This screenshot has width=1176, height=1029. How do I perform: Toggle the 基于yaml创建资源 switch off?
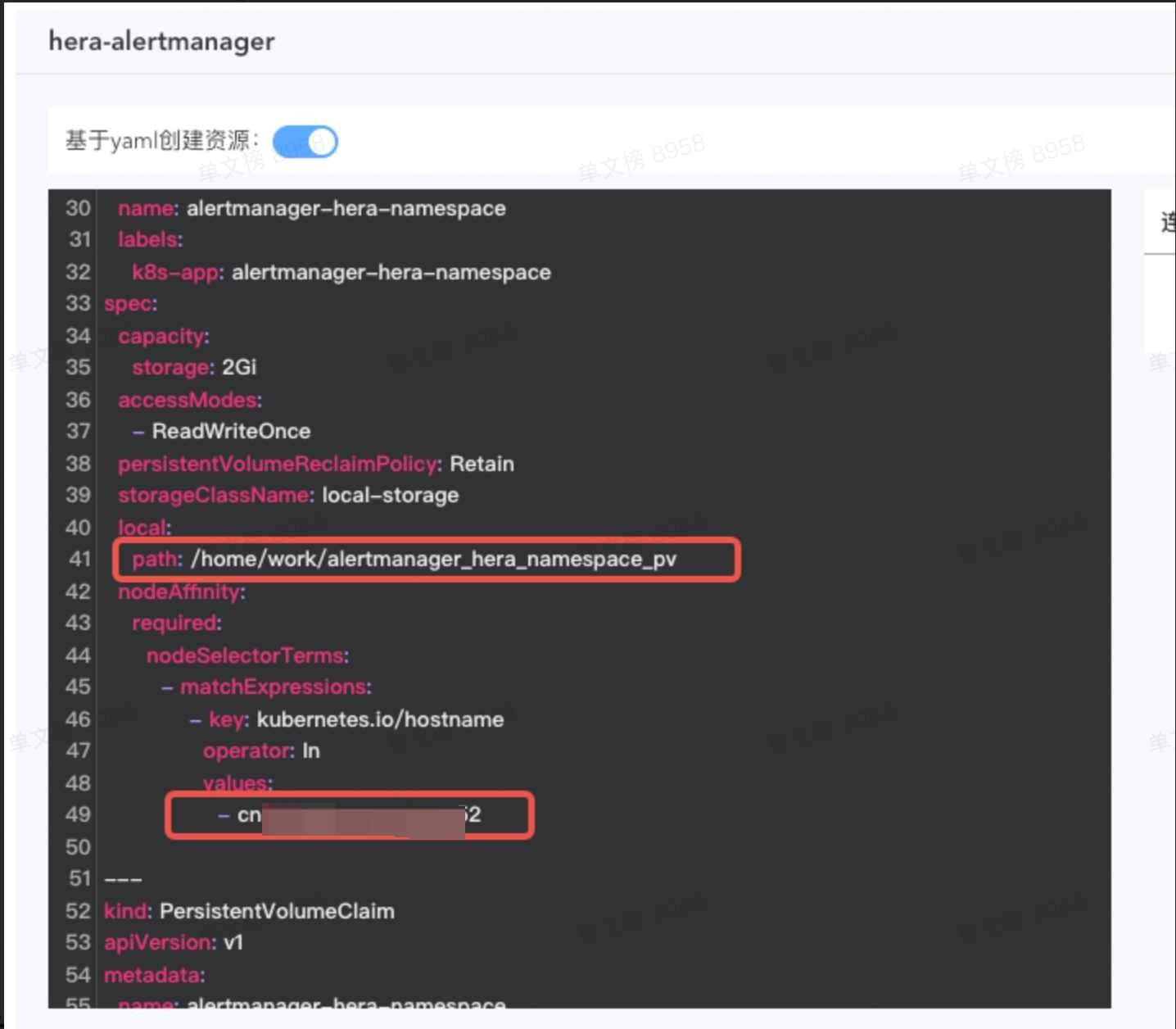click(305, 142)
